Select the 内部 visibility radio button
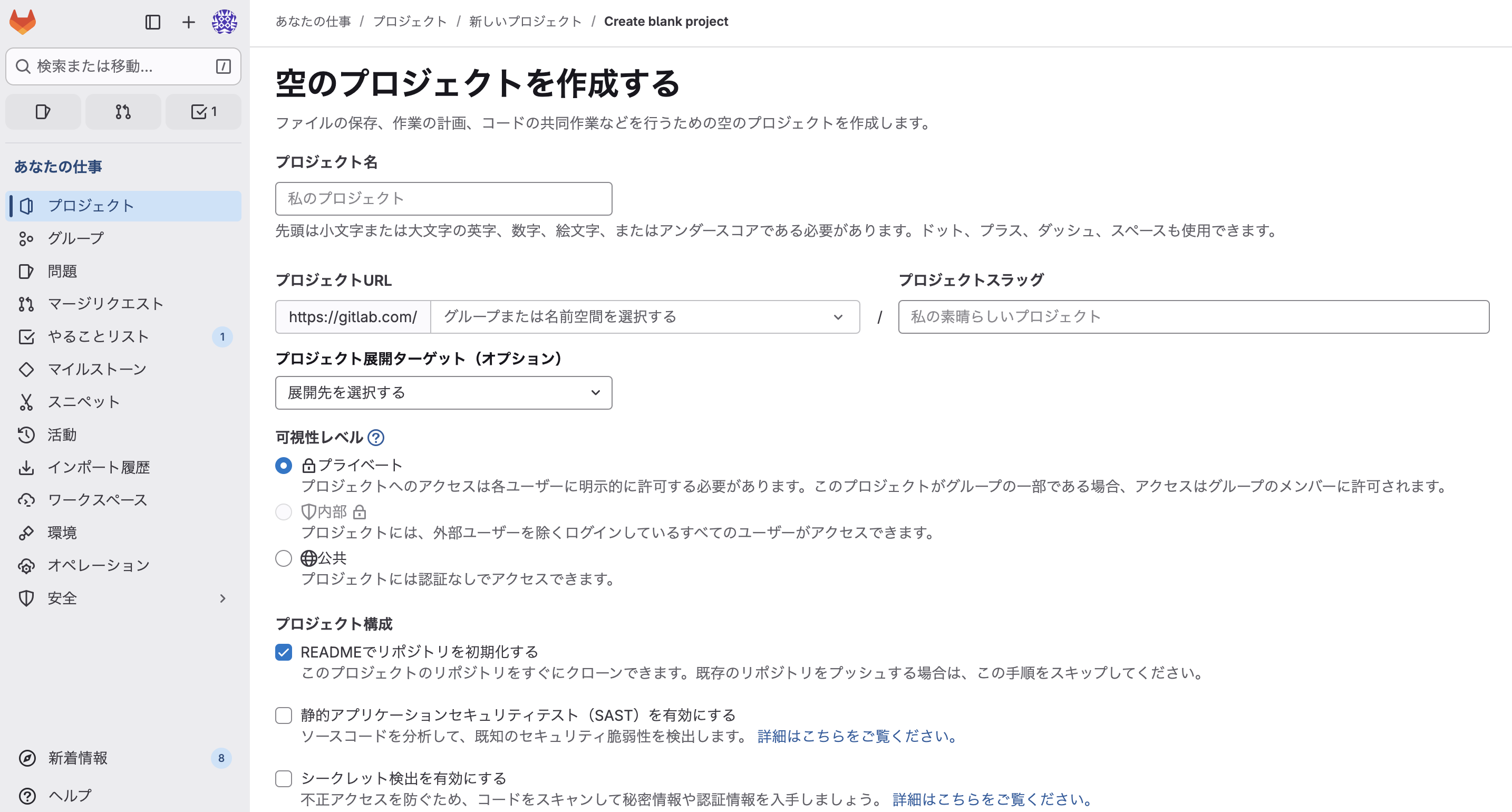The image size is (1512, 812). (x=284, y=512)
